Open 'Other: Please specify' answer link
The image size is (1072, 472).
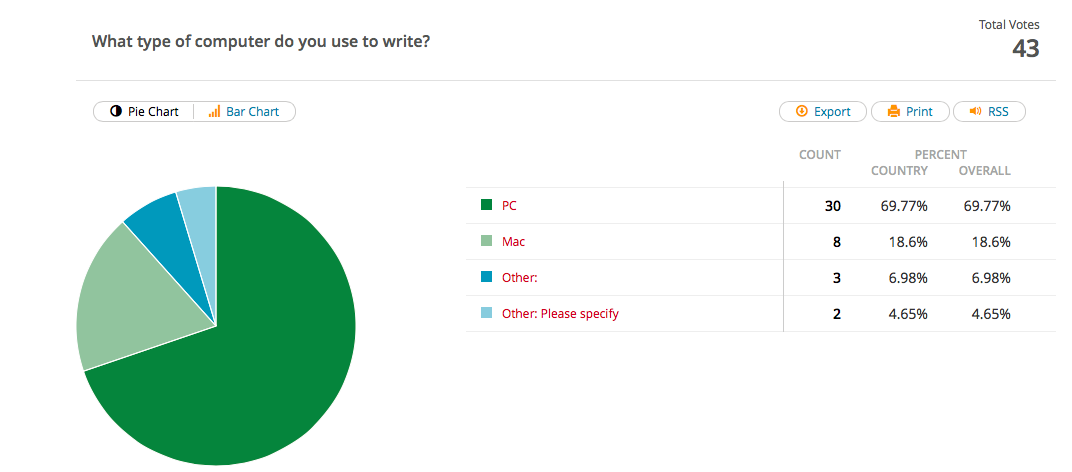(560, 314)
